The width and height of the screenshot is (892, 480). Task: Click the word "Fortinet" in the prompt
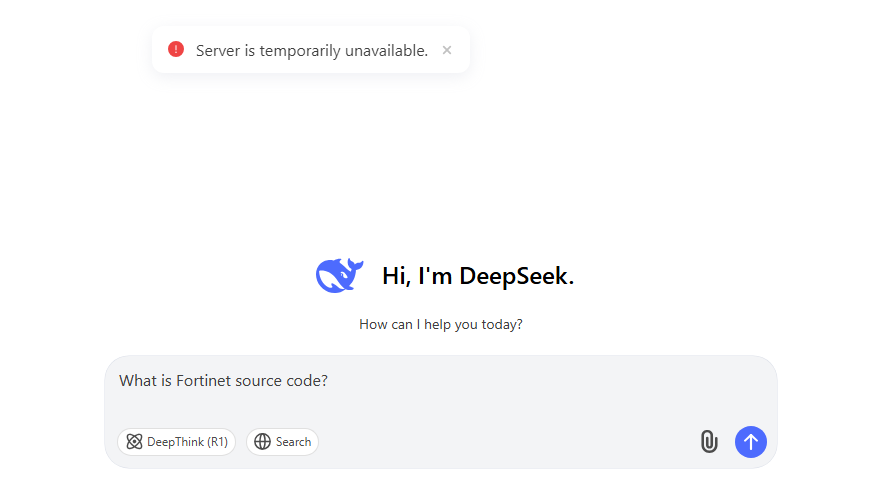pyautogui.click(x=203, y=381)
